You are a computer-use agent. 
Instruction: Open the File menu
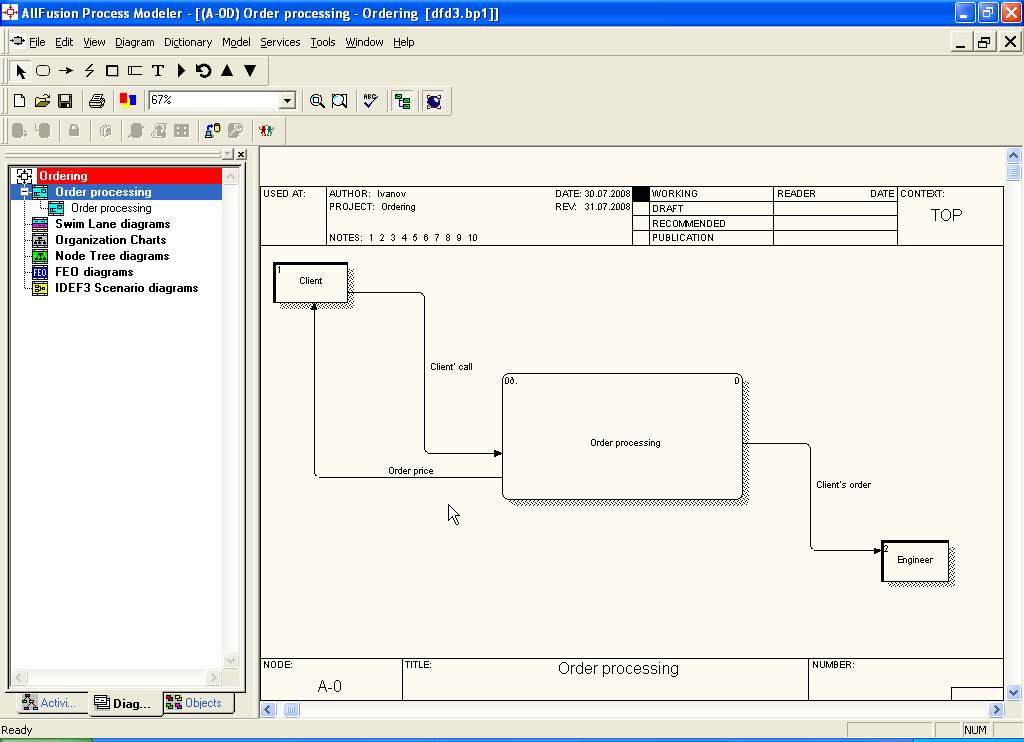click(37, 42)
